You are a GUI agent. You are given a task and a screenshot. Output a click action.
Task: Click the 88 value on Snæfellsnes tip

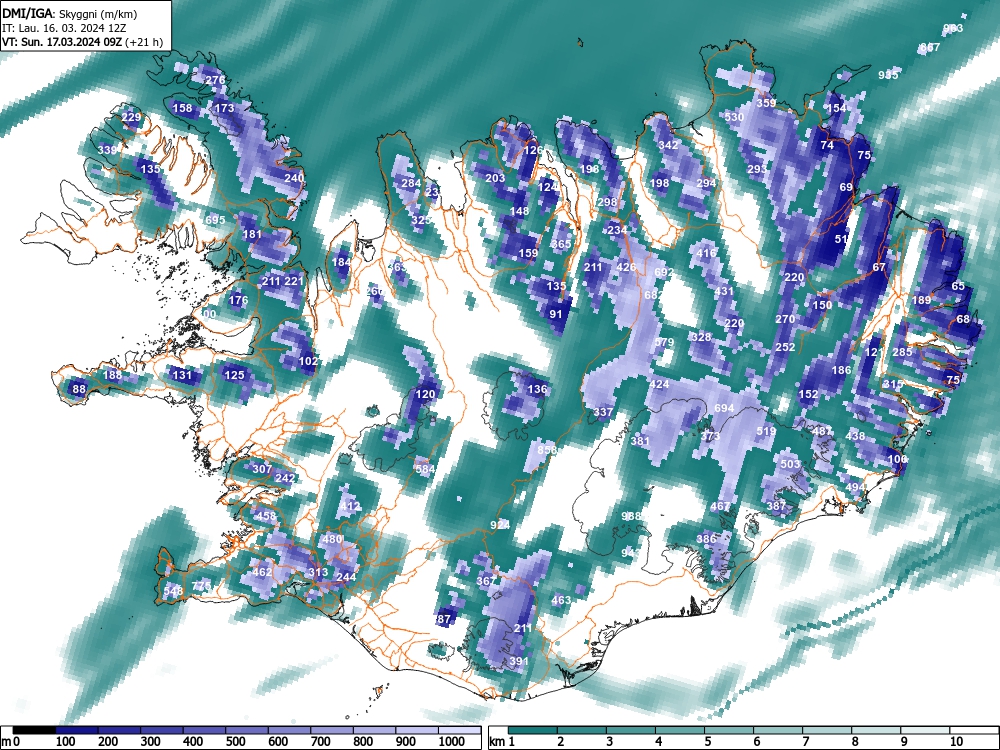coord(78,389)
